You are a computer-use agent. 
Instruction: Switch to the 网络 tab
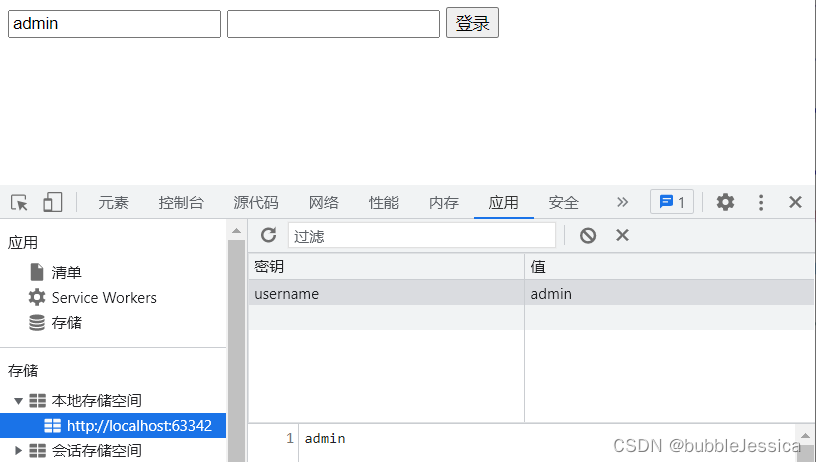coord(324,202)
